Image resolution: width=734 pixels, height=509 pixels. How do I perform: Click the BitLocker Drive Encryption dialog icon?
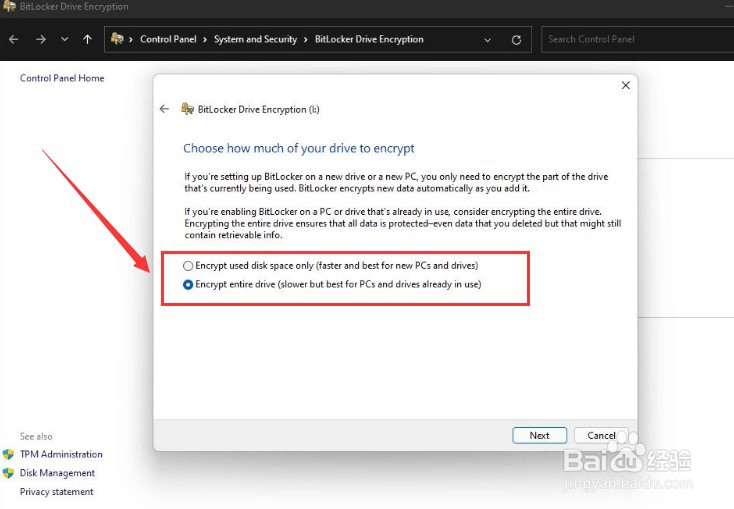[188, 109]
